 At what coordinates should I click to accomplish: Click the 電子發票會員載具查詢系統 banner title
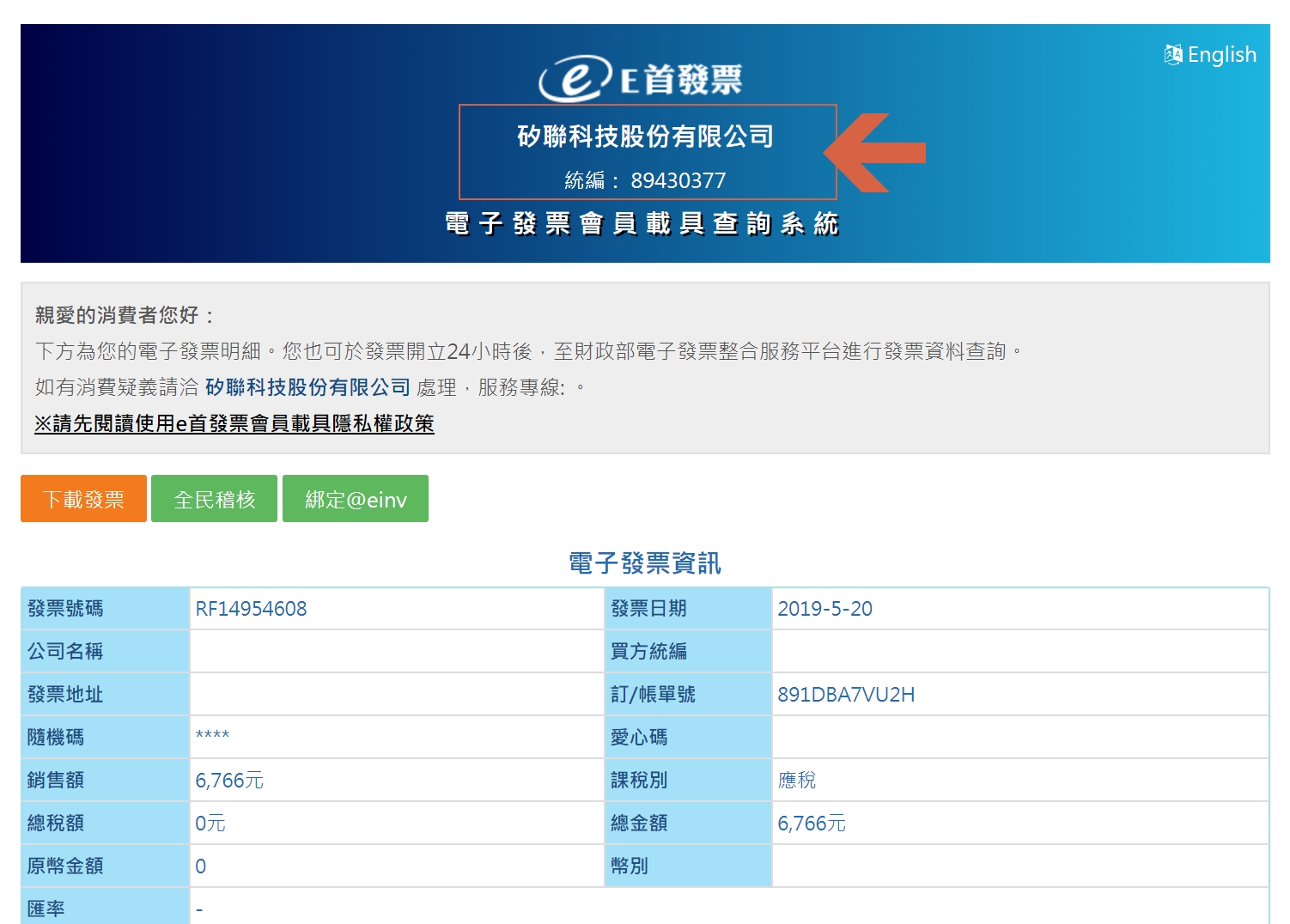642,224
